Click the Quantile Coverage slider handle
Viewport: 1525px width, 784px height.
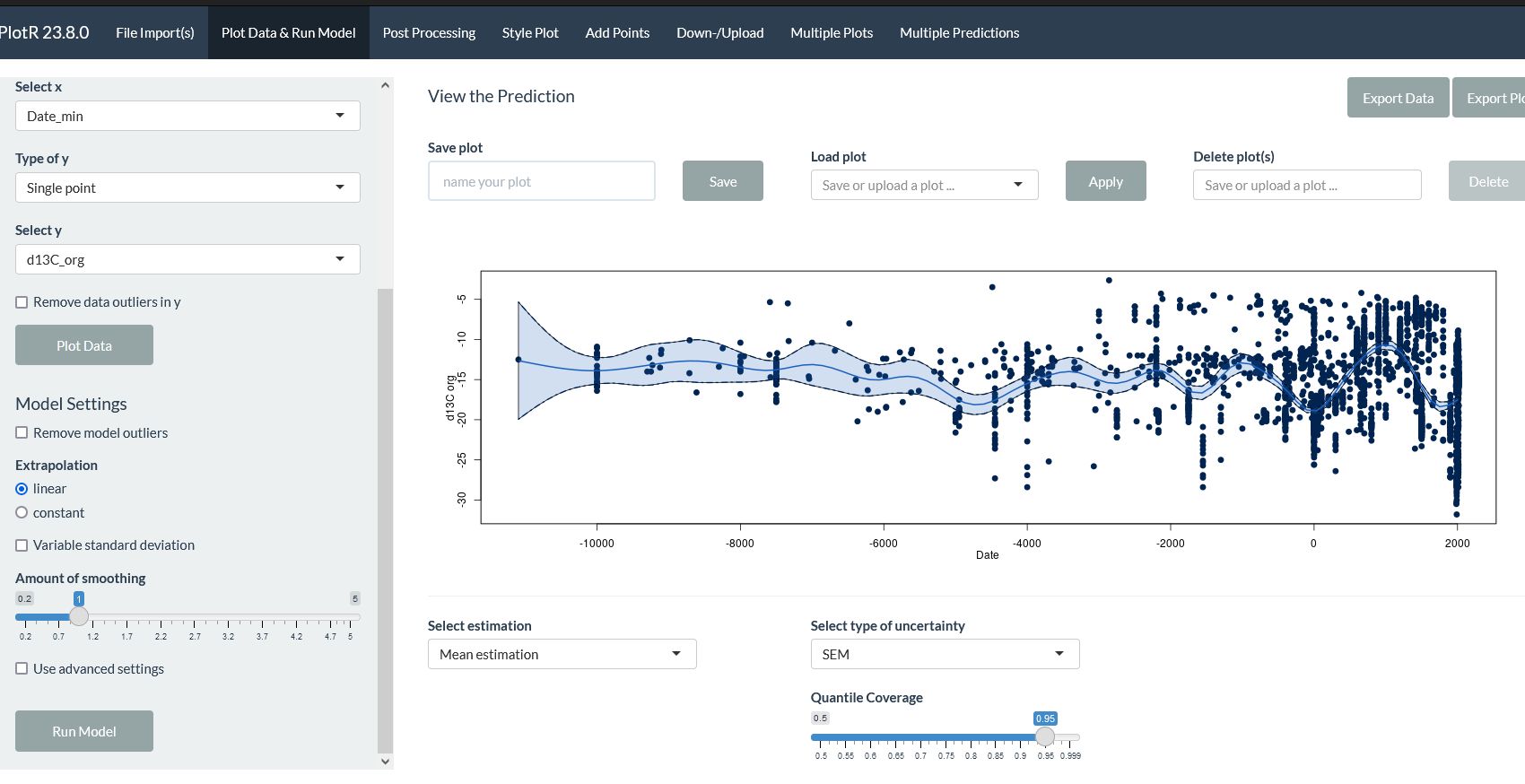click(1045, 736)
